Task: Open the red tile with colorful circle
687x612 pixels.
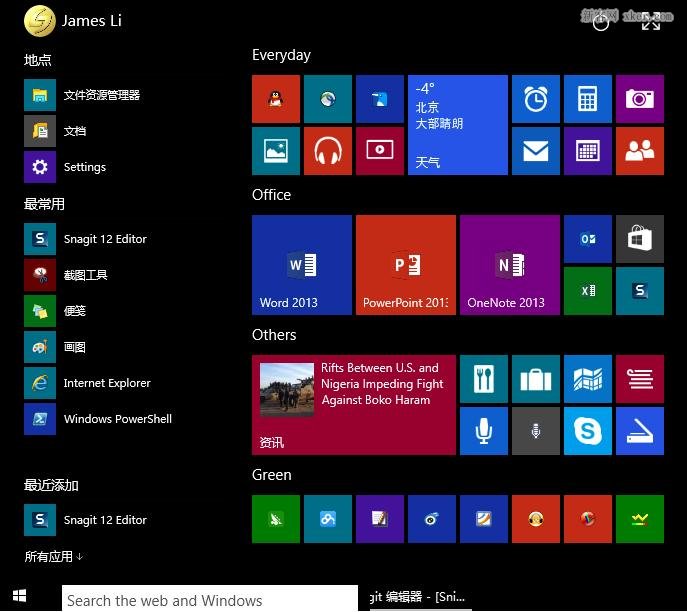Action: (x=588, y=519)
